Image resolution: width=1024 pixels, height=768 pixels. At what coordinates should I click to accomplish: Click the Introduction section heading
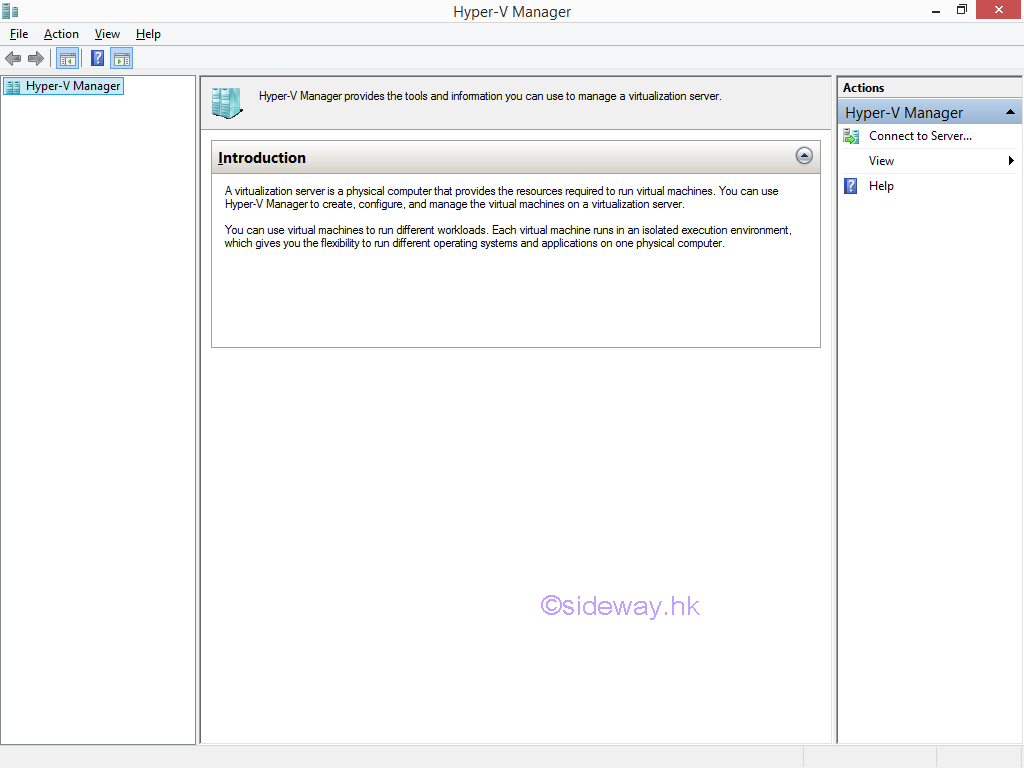(x=262, y=158)
